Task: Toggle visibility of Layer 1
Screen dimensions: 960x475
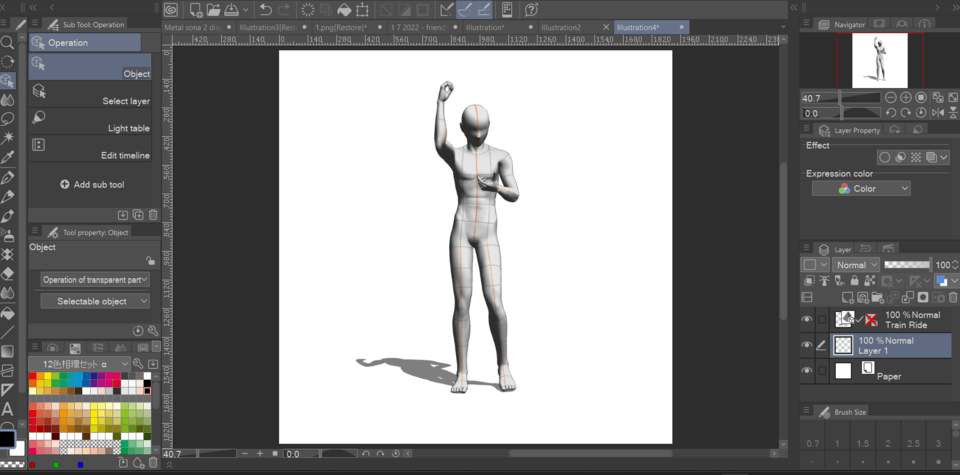Action: point(807,345)
